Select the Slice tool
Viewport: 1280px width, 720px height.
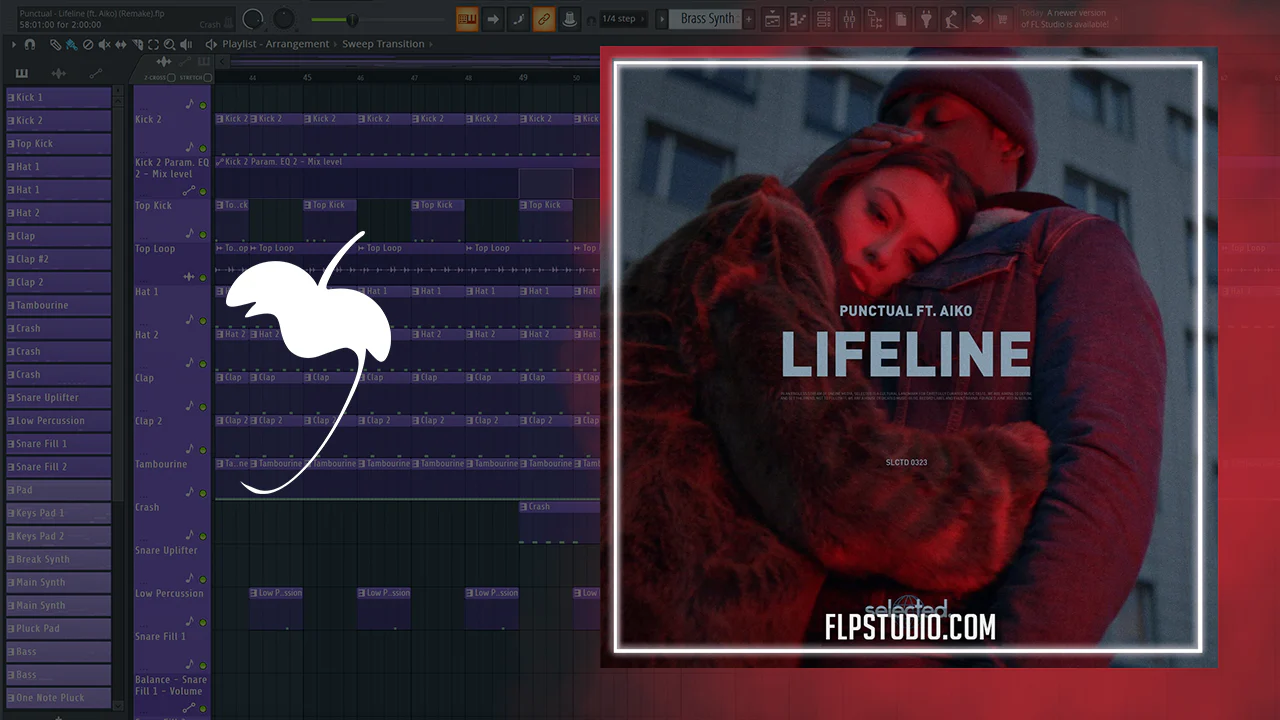137,44
